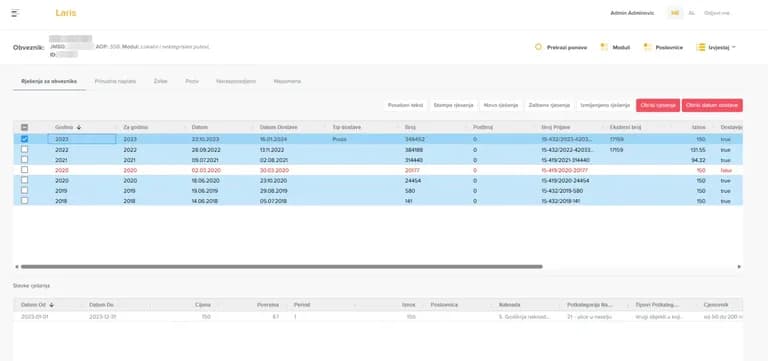The height and width of the screenshot is (361, 768).
Task: Check the checkbox for the 2022 row
Action: (x=24, y=149)
